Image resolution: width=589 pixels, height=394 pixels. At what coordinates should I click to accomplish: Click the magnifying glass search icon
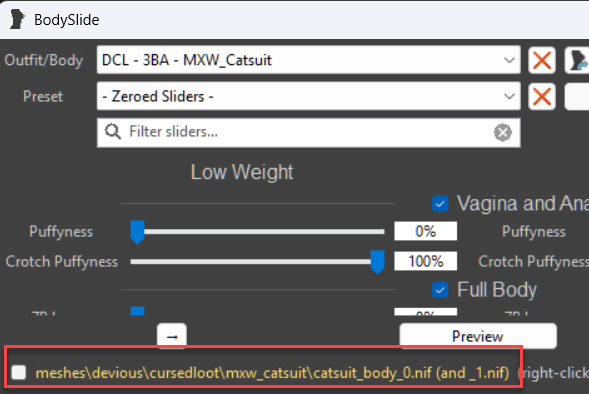[x=112, y=132]
